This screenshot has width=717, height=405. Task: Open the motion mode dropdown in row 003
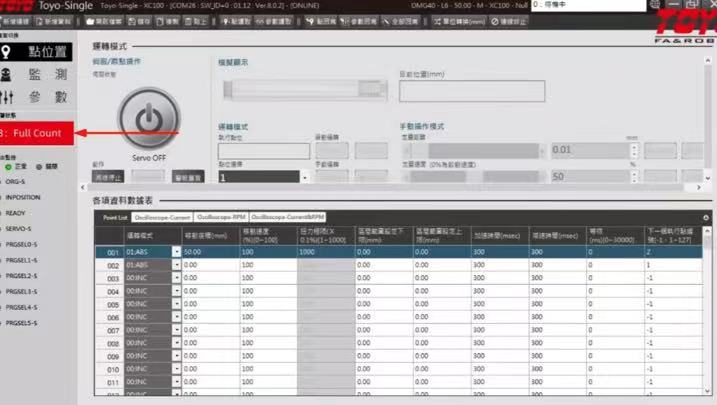pos(177,278)
